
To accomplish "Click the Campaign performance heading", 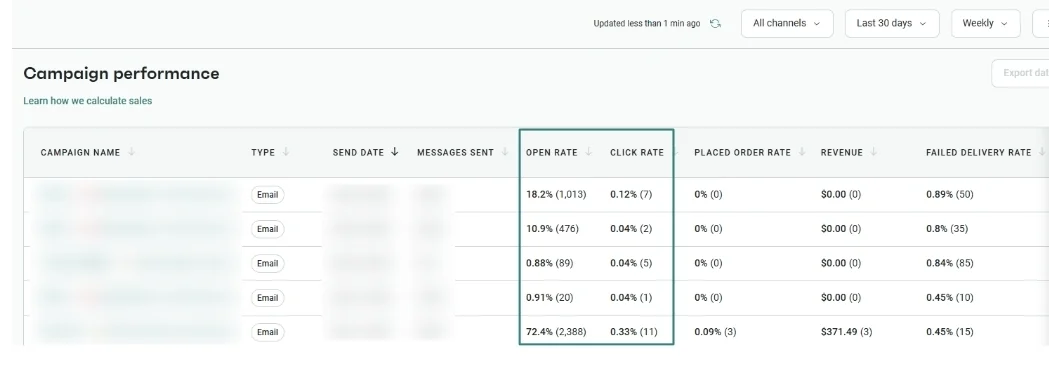I will pyautogui.click(x=121, y=74).
